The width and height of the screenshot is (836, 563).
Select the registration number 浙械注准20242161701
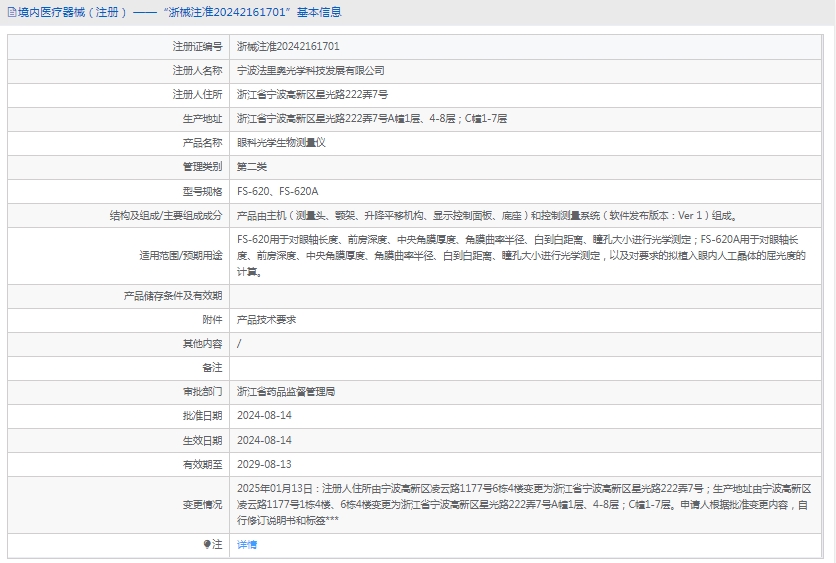(x=288, y=46)
